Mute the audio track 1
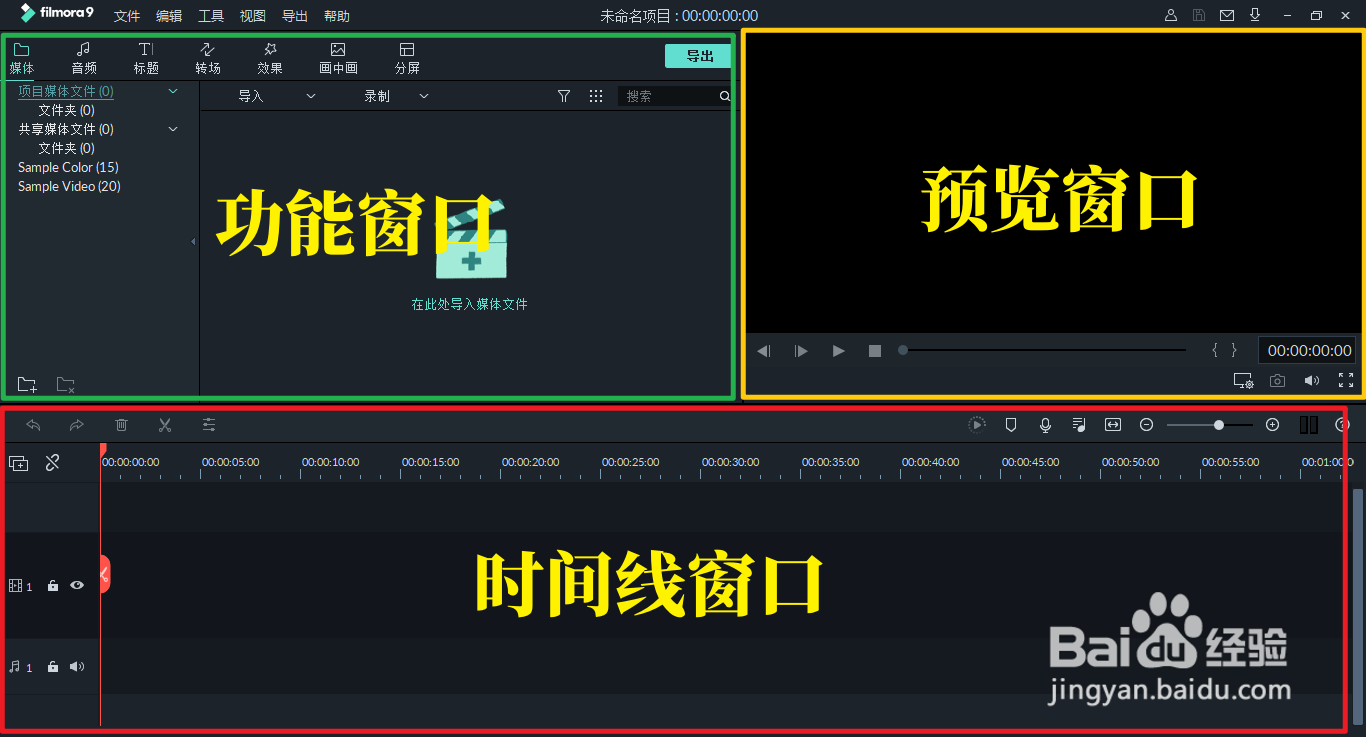 [76, 666]
